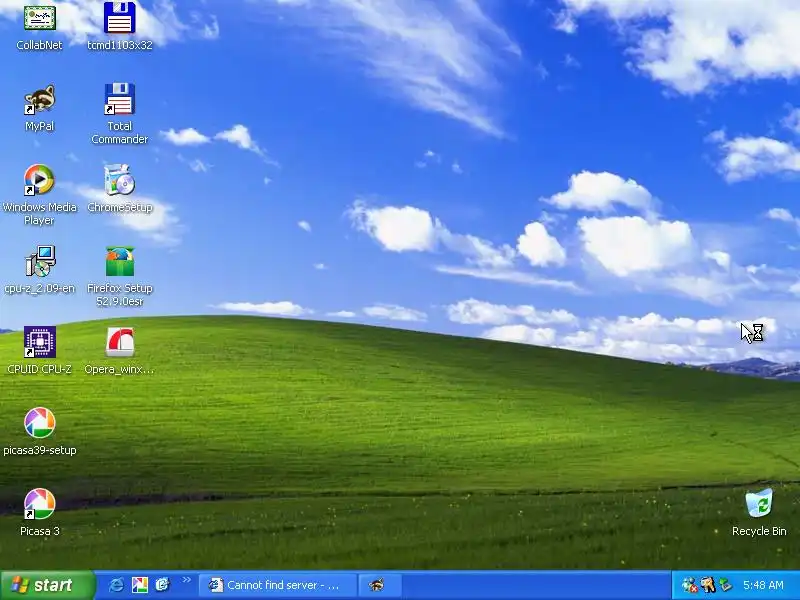Expand the Quick Launch overflow chevron
The height and width of the screenshot is (600, 800).
186,580
